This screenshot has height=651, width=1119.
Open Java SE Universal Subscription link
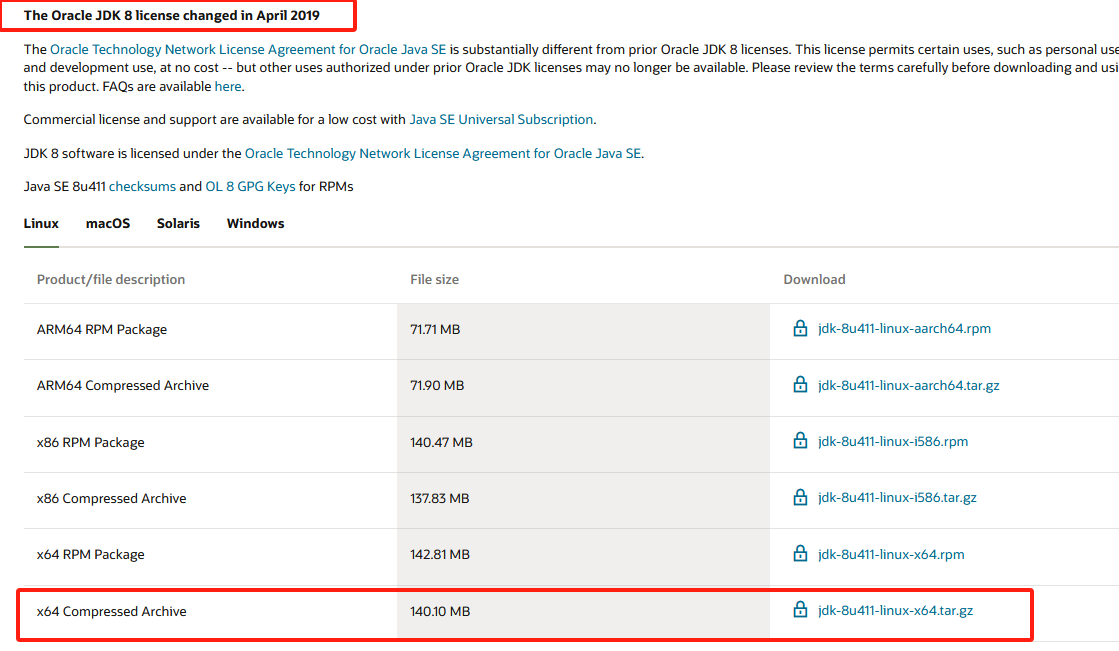pyautogui.click(x=501, y=119)
